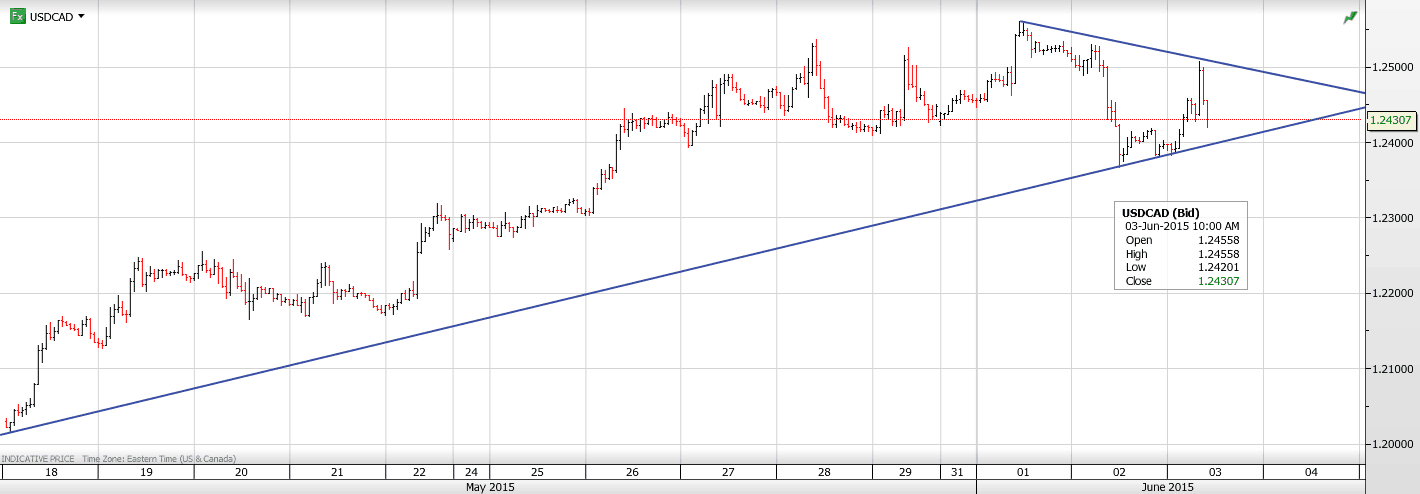Viewport: 1420px width, 494px height.
Task: Click the 1.20000 price axis label
Action: point(1391,444)
